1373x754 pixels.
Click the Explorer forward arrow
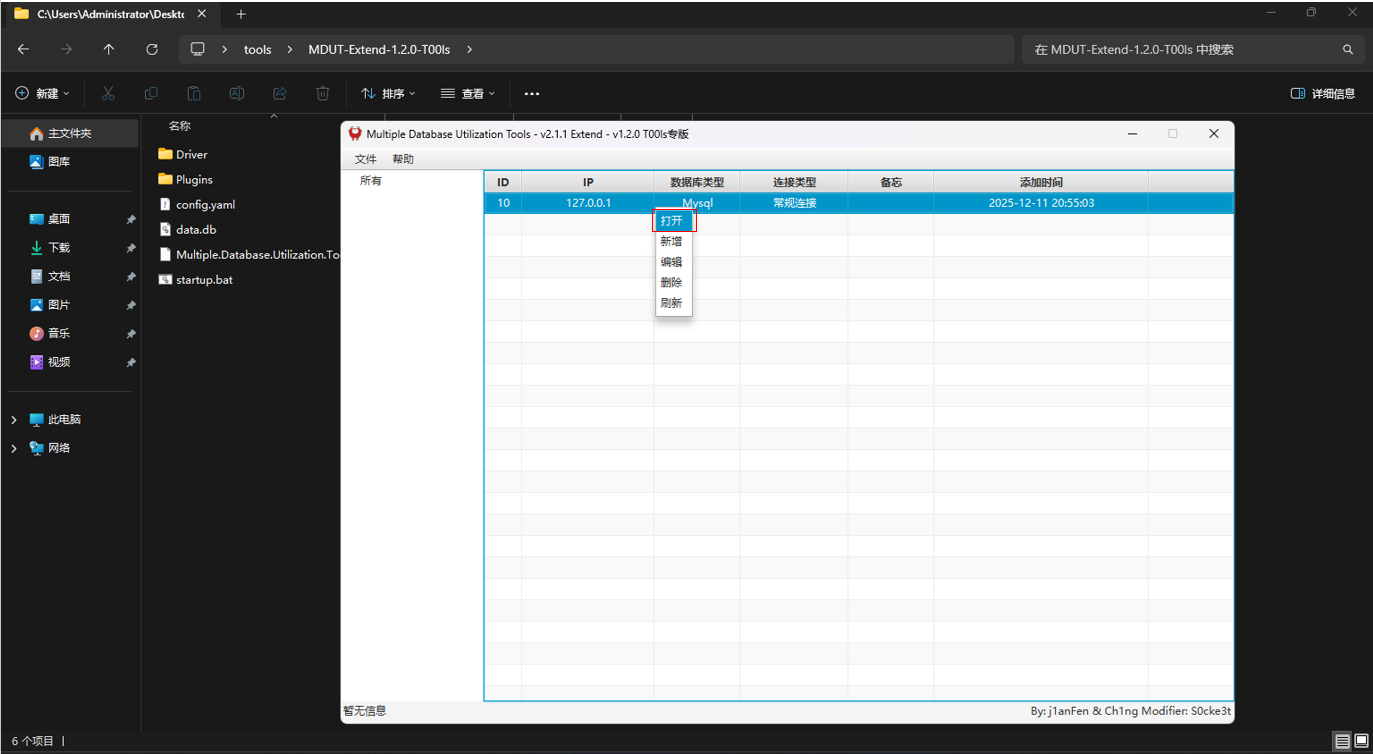coord(66,49)
